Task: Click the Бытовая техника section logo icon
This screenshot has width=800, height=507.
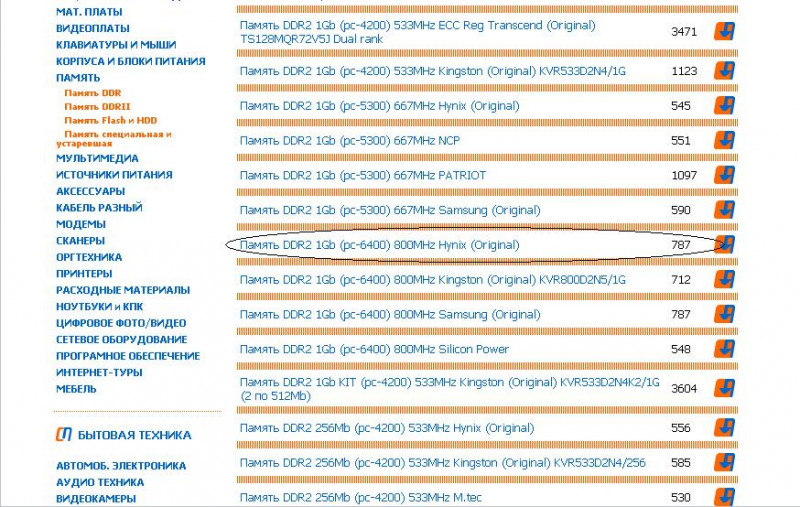Action: [x=63, y=435]
